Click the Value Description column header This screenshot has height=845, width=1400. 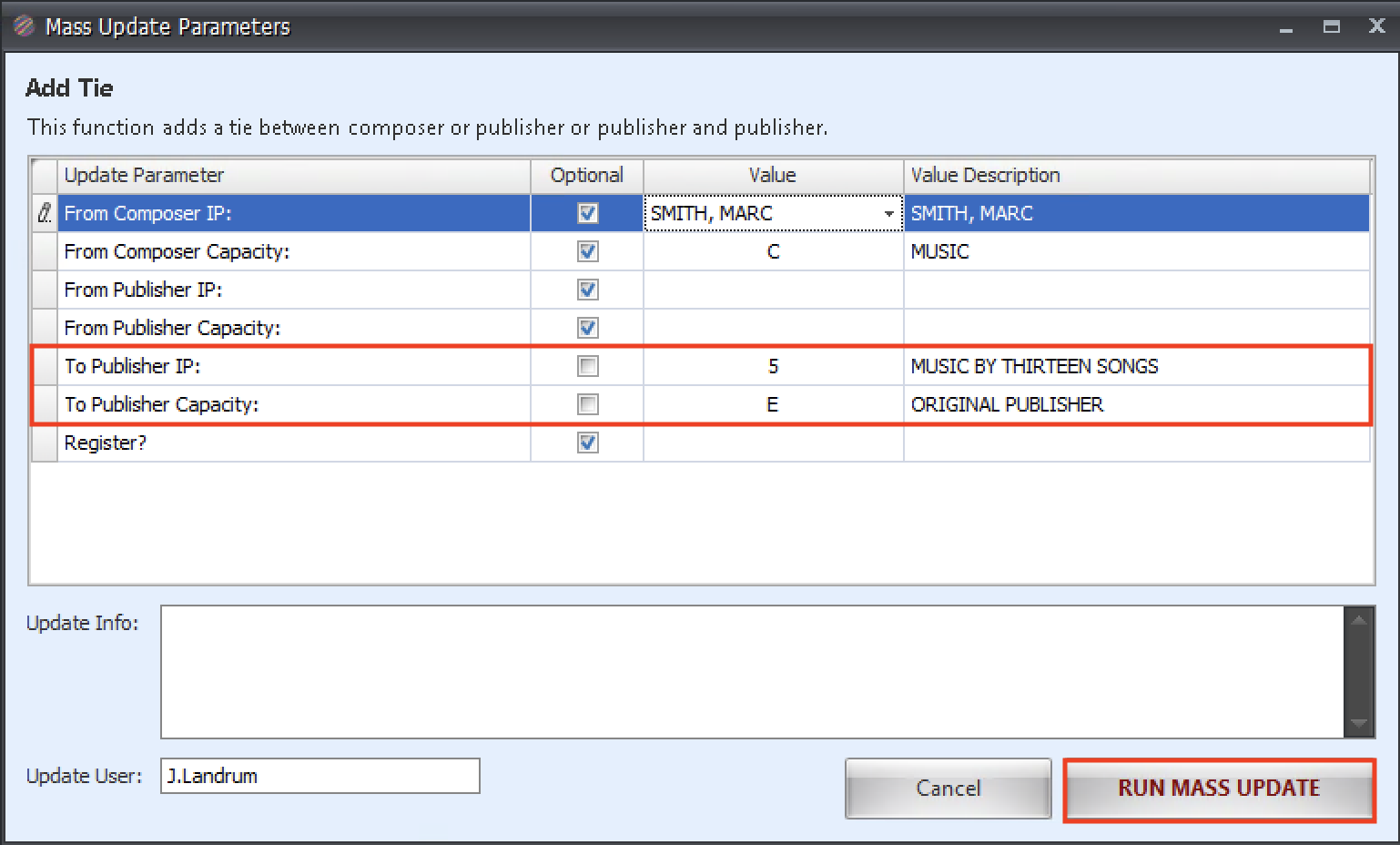[x=1135, y=175]
